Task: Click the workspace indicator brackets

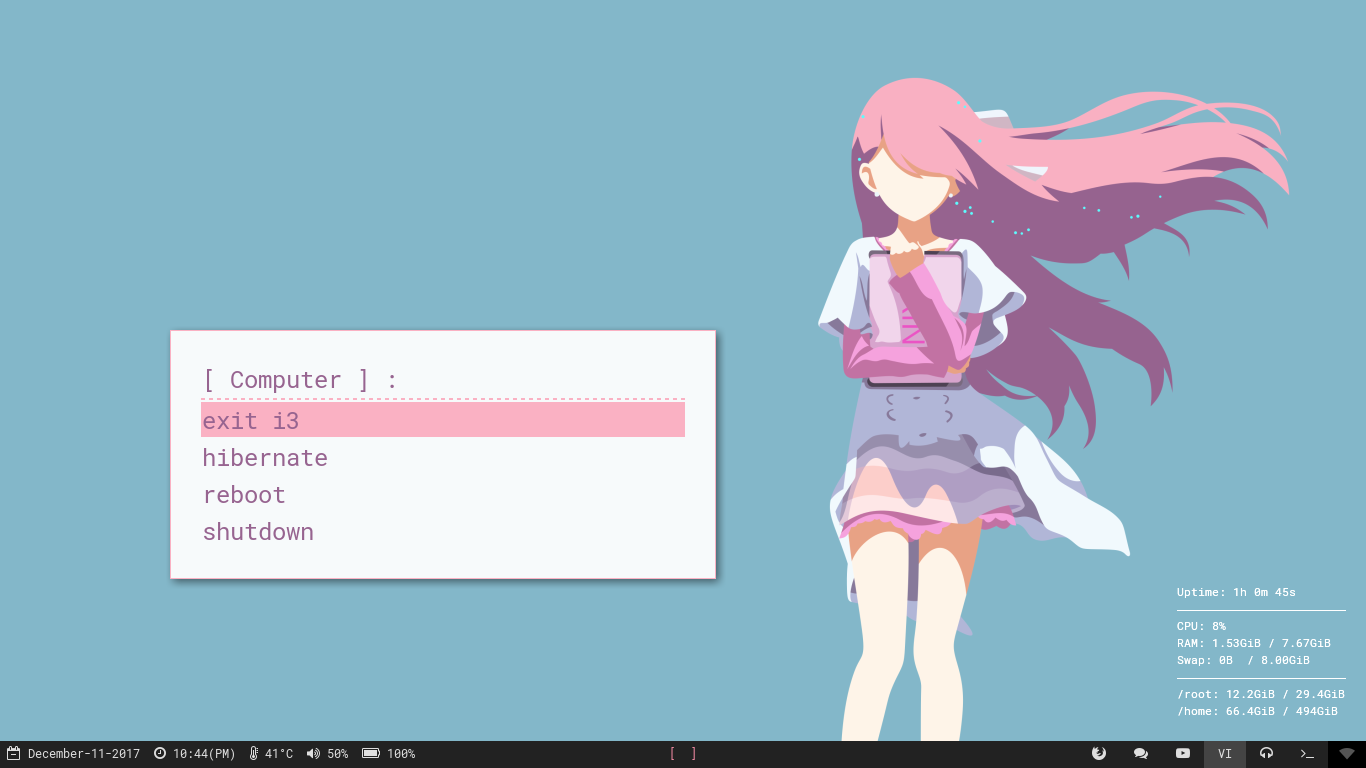Action: point(683,753)
